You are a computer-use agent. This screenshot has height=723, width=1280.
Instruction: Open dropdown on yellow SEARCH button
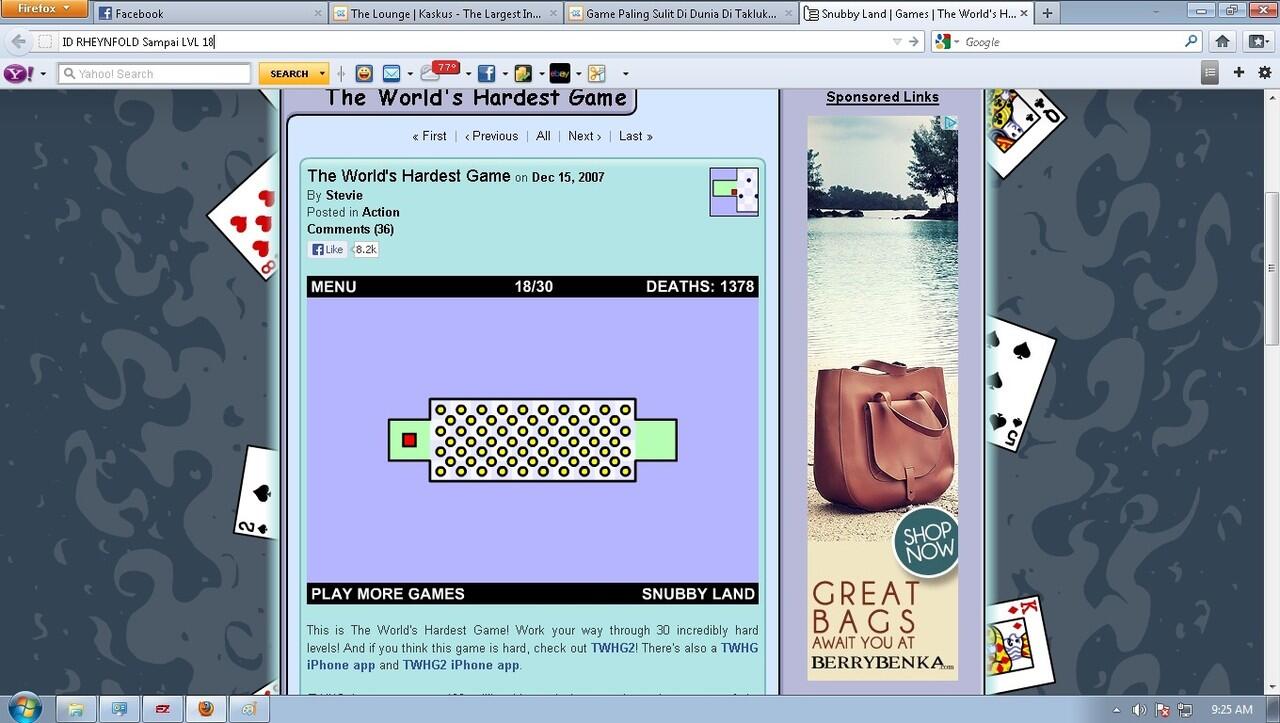tap(322, 74)
